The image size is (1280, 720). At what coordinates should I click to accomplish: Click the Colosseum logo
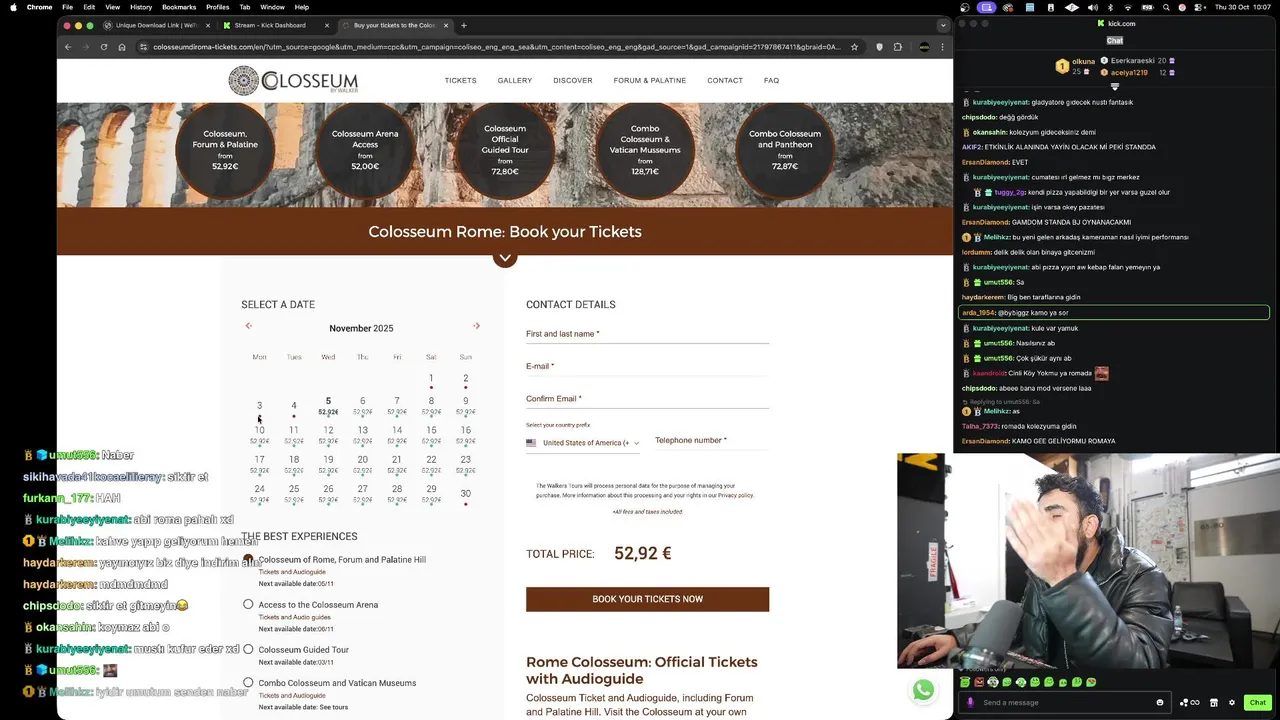[293, 81]
